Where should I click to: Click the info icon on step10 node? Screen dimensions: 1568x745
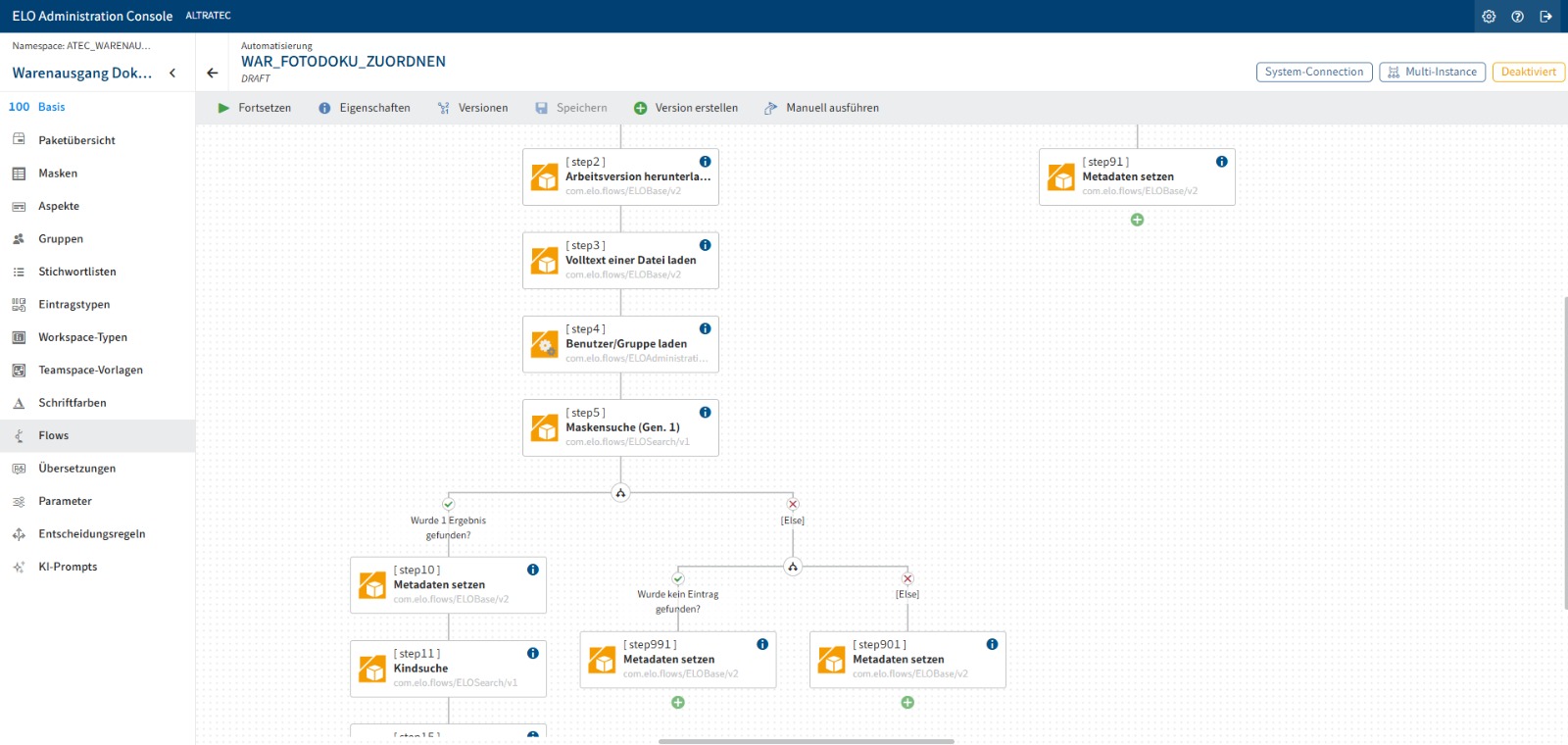click(532, 570)
